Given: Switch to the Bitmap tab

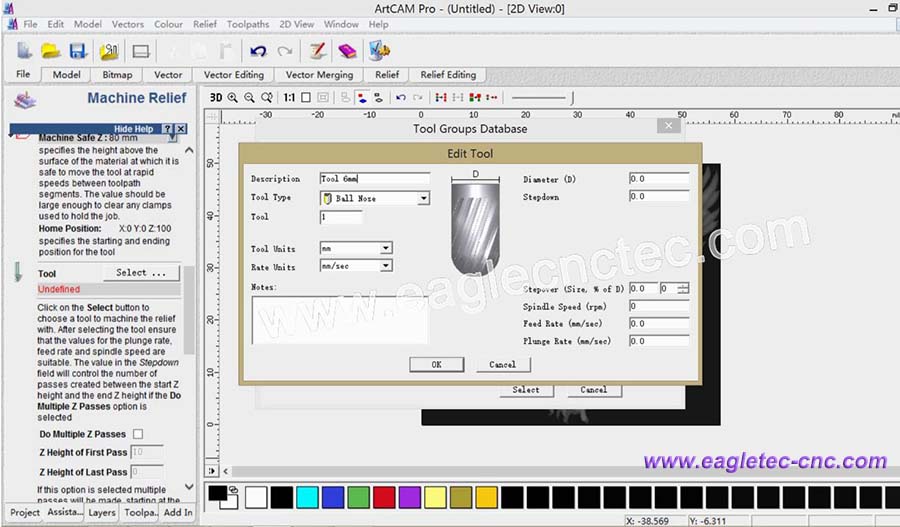Looking at the screenshot, I should point(117,75).
